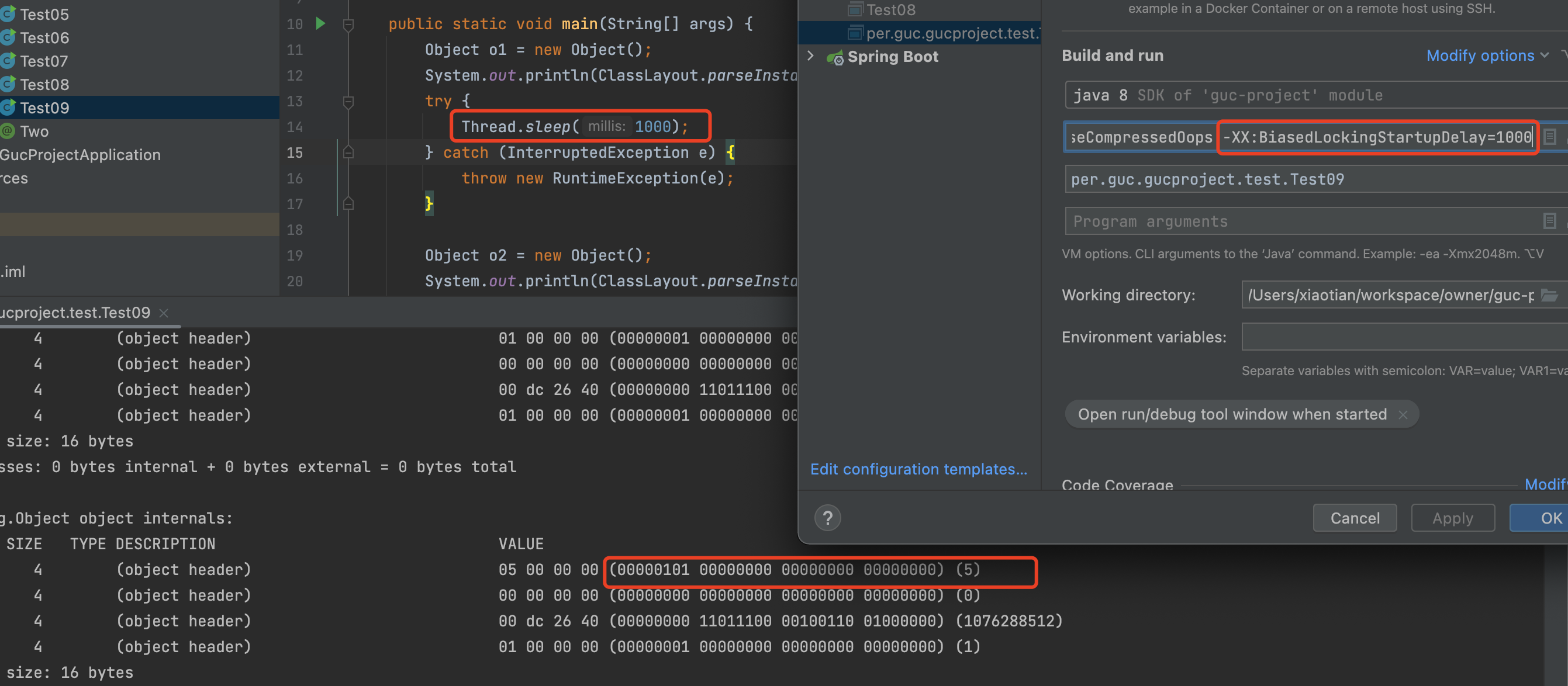The width and height of the screenshot is (1568, 686).
Task: Click the Spring Boot configuration icon
Action: (x=834, y=57)
